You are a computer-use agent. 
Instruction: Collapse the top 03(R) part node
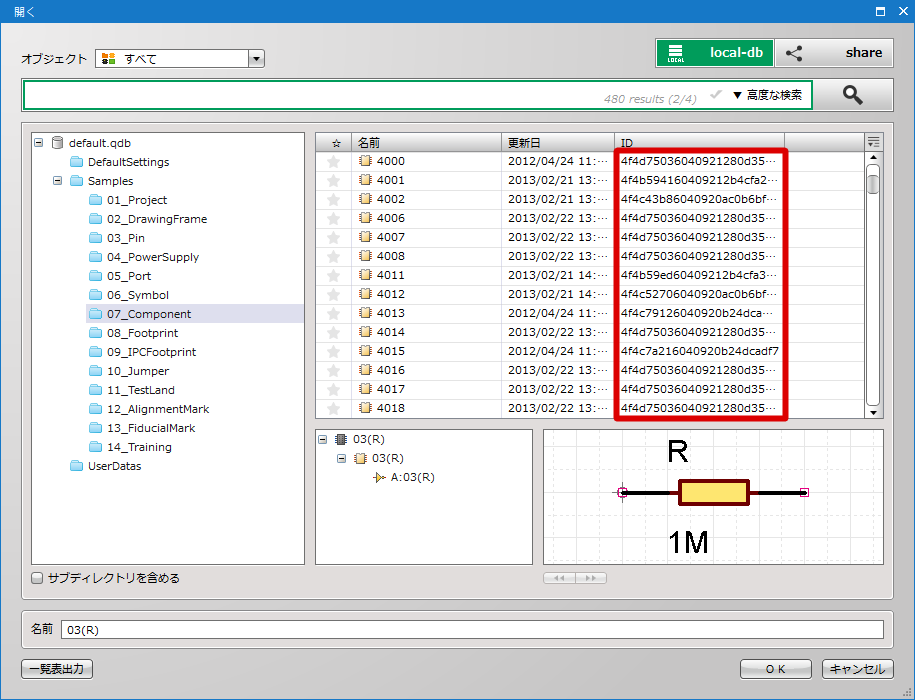[323, 439]
